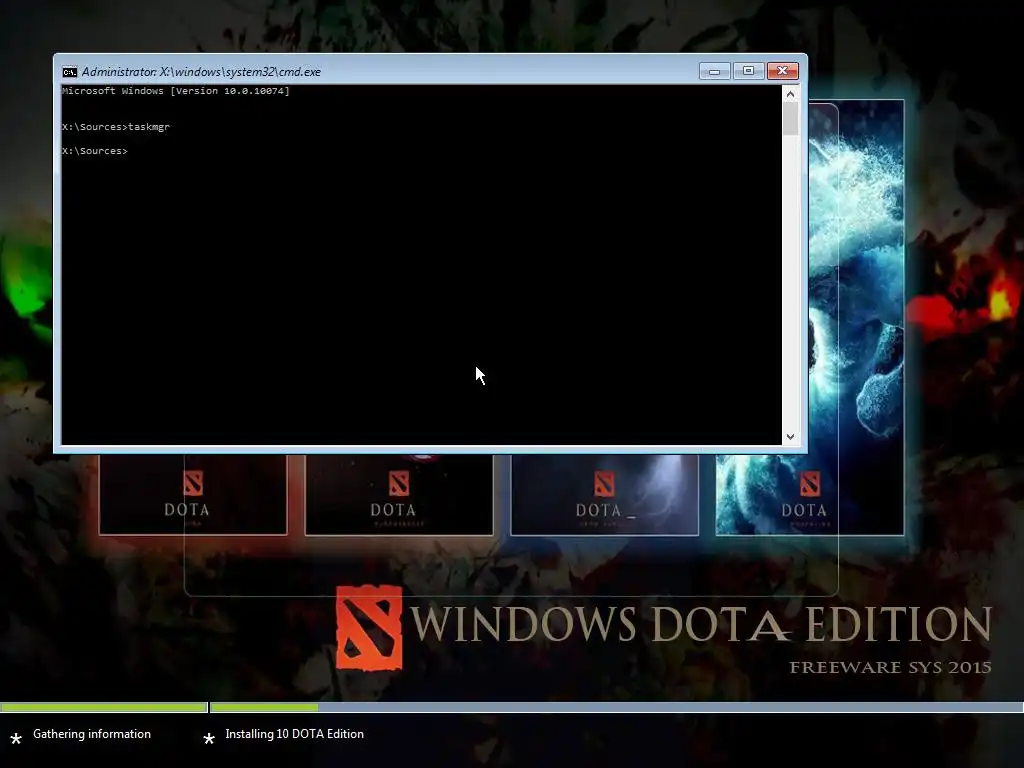
Task: Click the cmd scrollbar down arrow
Action: click(x=790, y=436)
